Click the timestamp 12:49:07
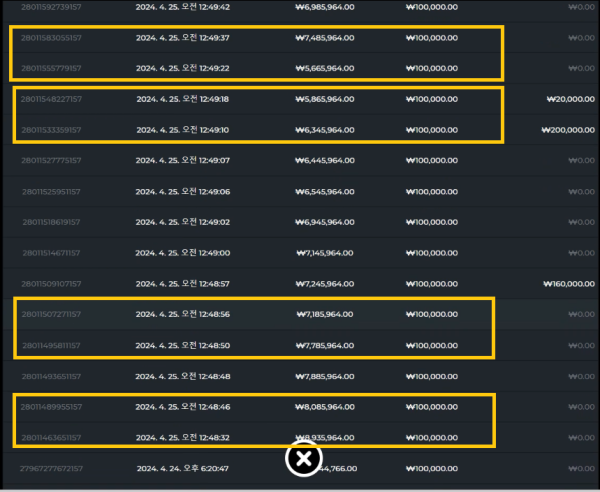This screenshot has height=492, width=600. 214,160
